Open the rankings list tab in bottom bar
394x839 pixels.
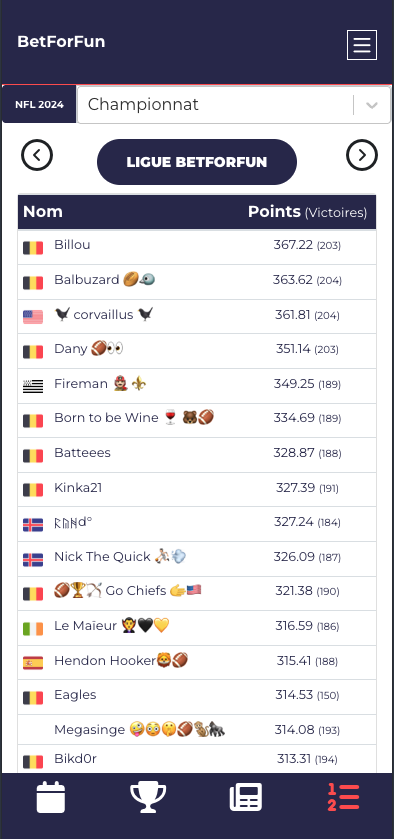click(x=343, y=797)
